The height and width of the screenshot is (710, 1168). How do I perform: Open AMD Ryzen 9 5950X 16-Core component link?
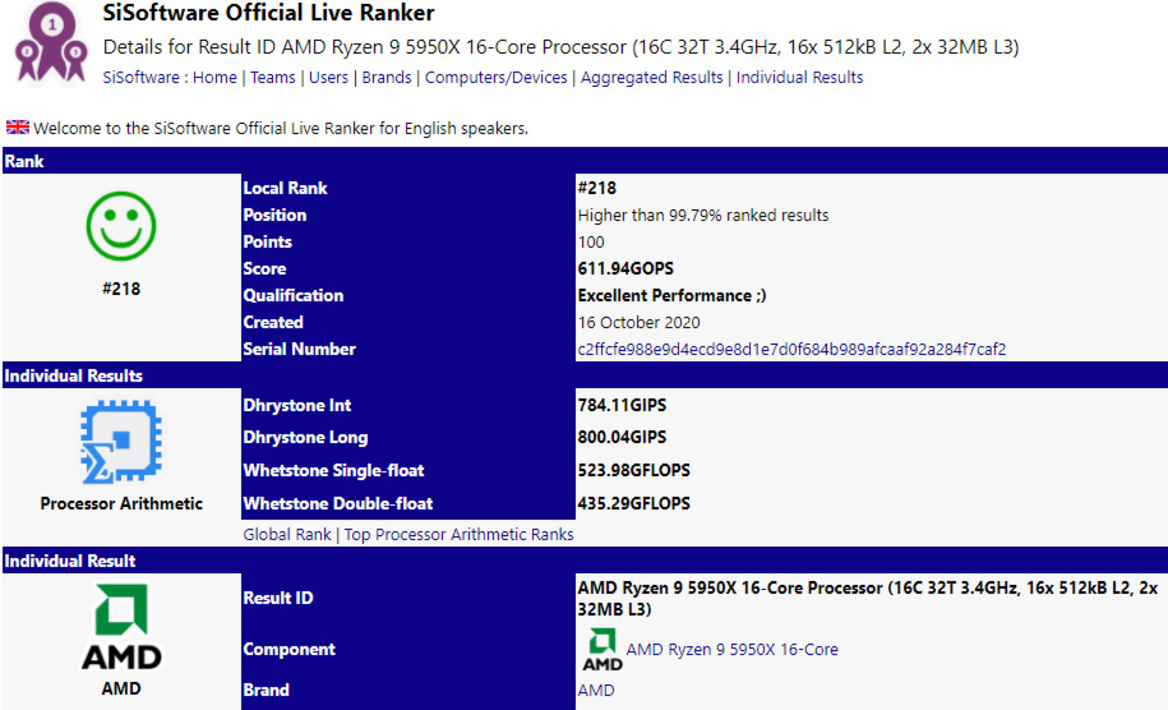[x=732, y=650]
